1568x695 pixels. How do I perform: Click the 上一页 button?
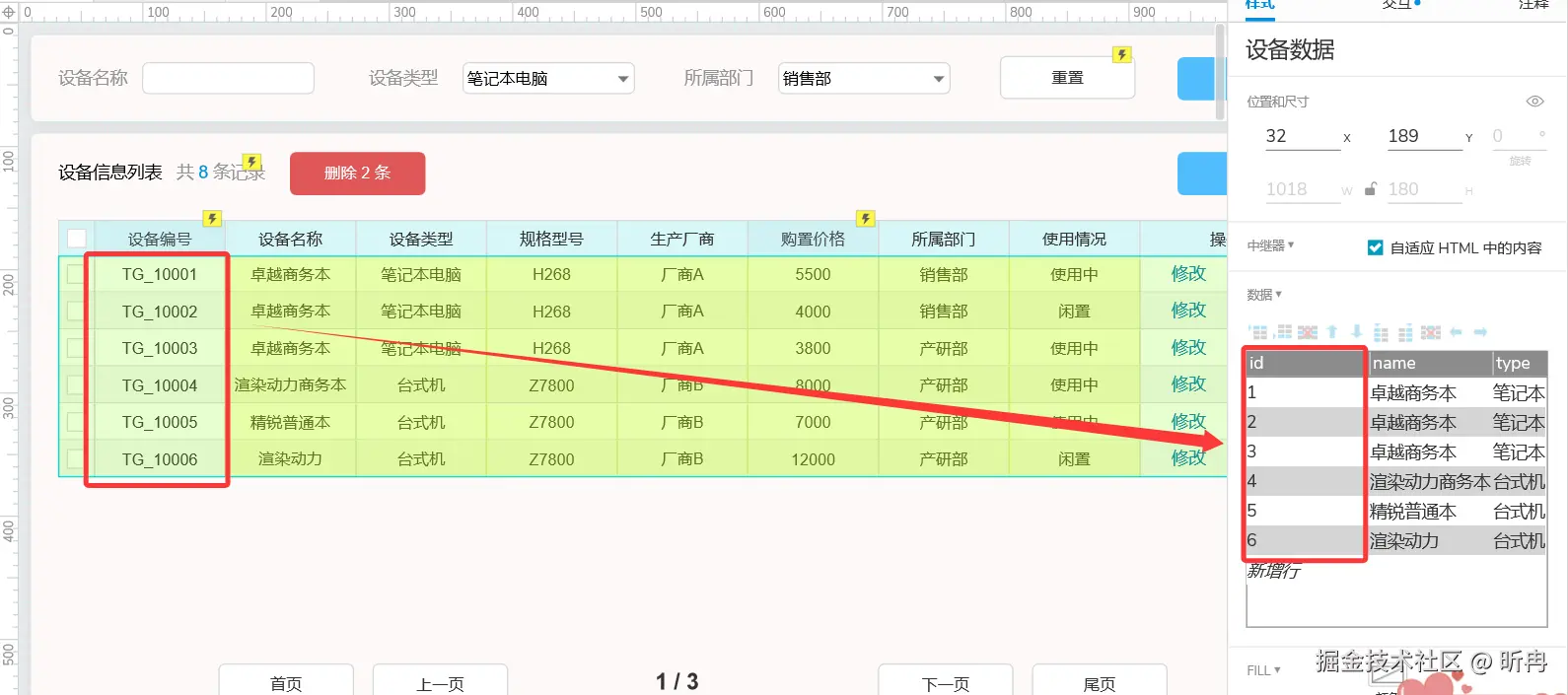[x=440, y=680]
